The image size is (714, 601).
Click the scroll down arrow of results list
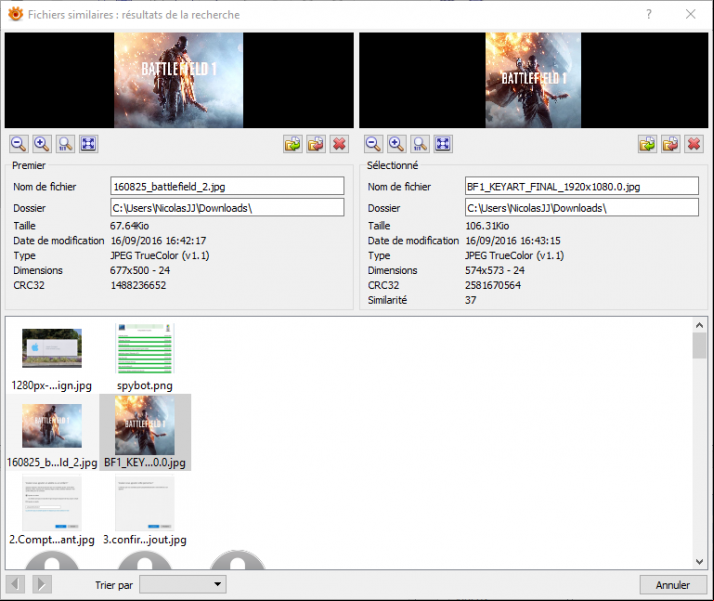click(x=699, y=562)
